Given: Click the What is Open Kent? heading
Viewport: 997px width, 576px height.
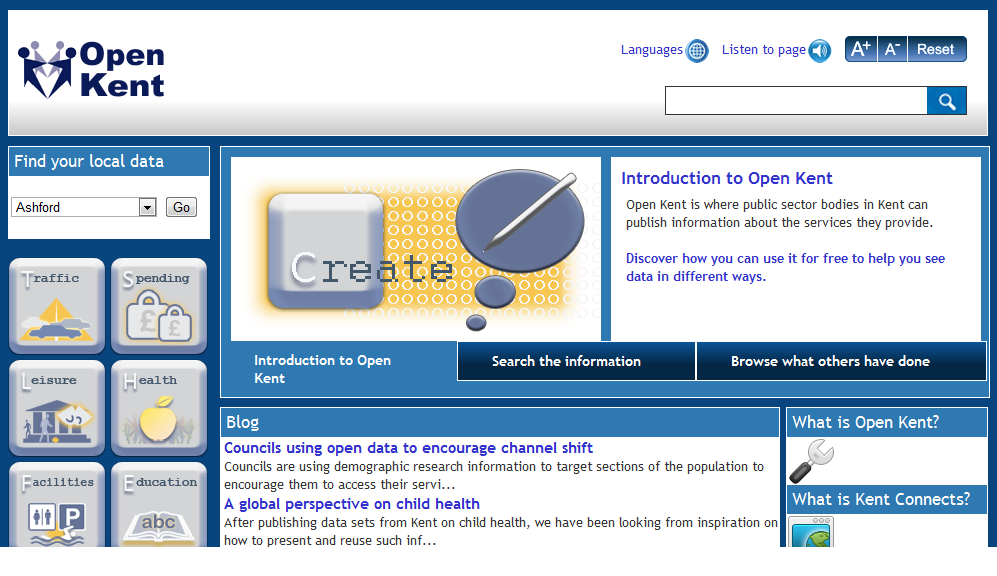Looking at the screenshot, I should pyautogui.click(x=865, y=423).
